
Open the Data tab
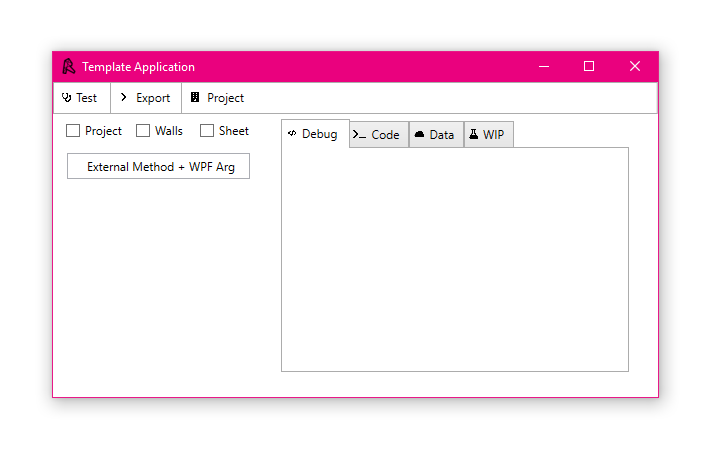pyautogui.click(x=436, y=135)
